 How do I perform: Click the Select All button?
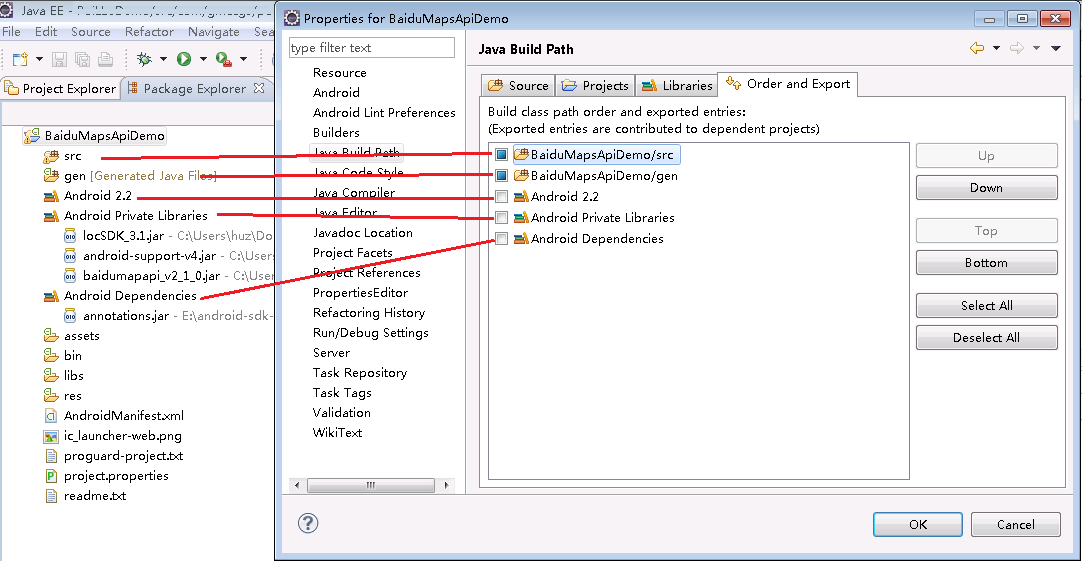pyautogui.click(x=987, y=306)
